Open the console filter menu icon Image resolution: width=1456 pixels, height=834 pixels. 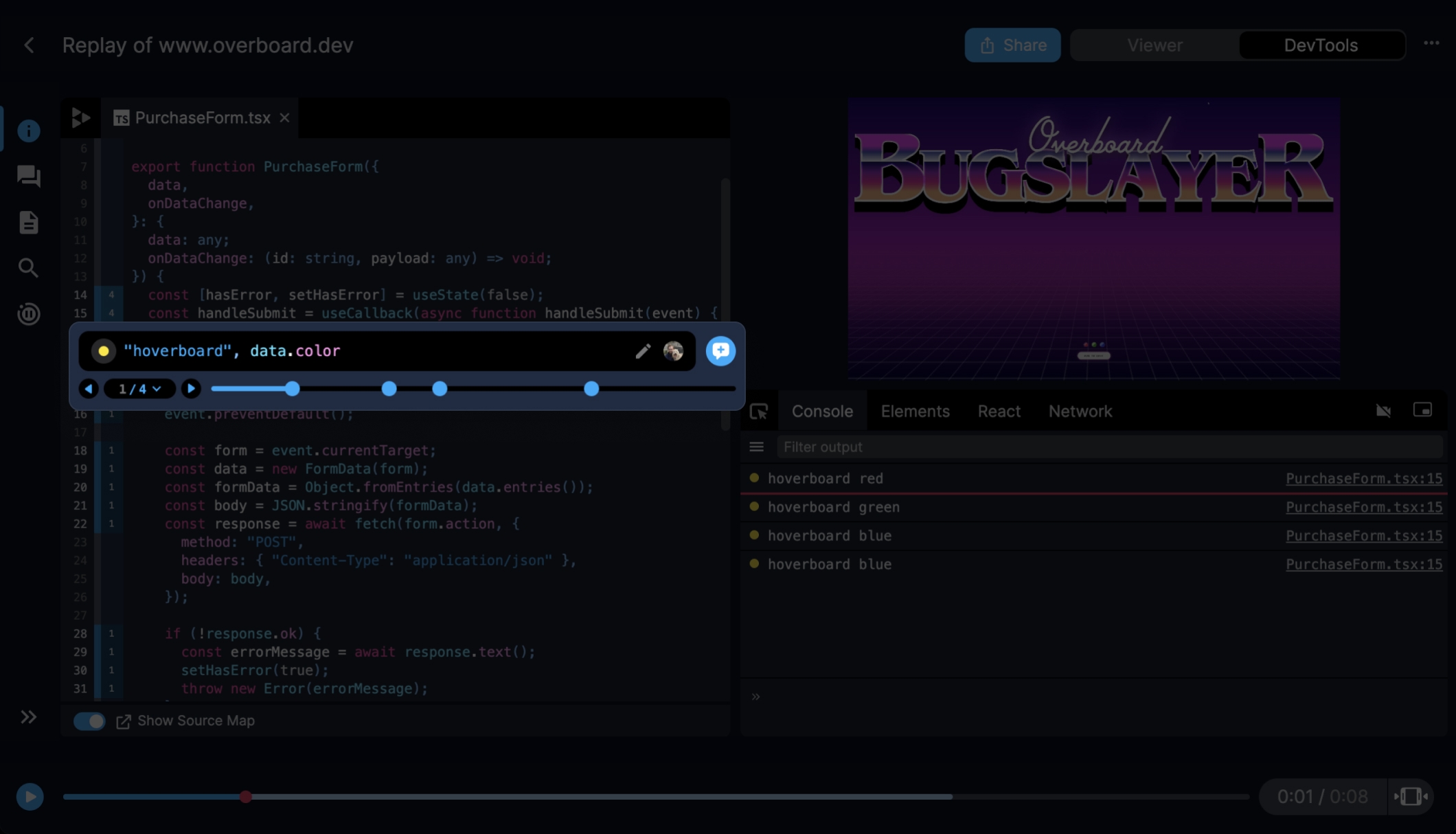click(756, 447)
